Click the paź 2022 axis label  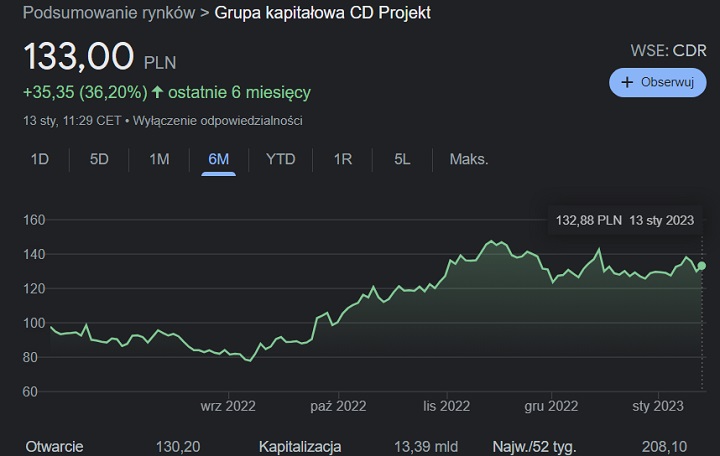coord(338,406)
